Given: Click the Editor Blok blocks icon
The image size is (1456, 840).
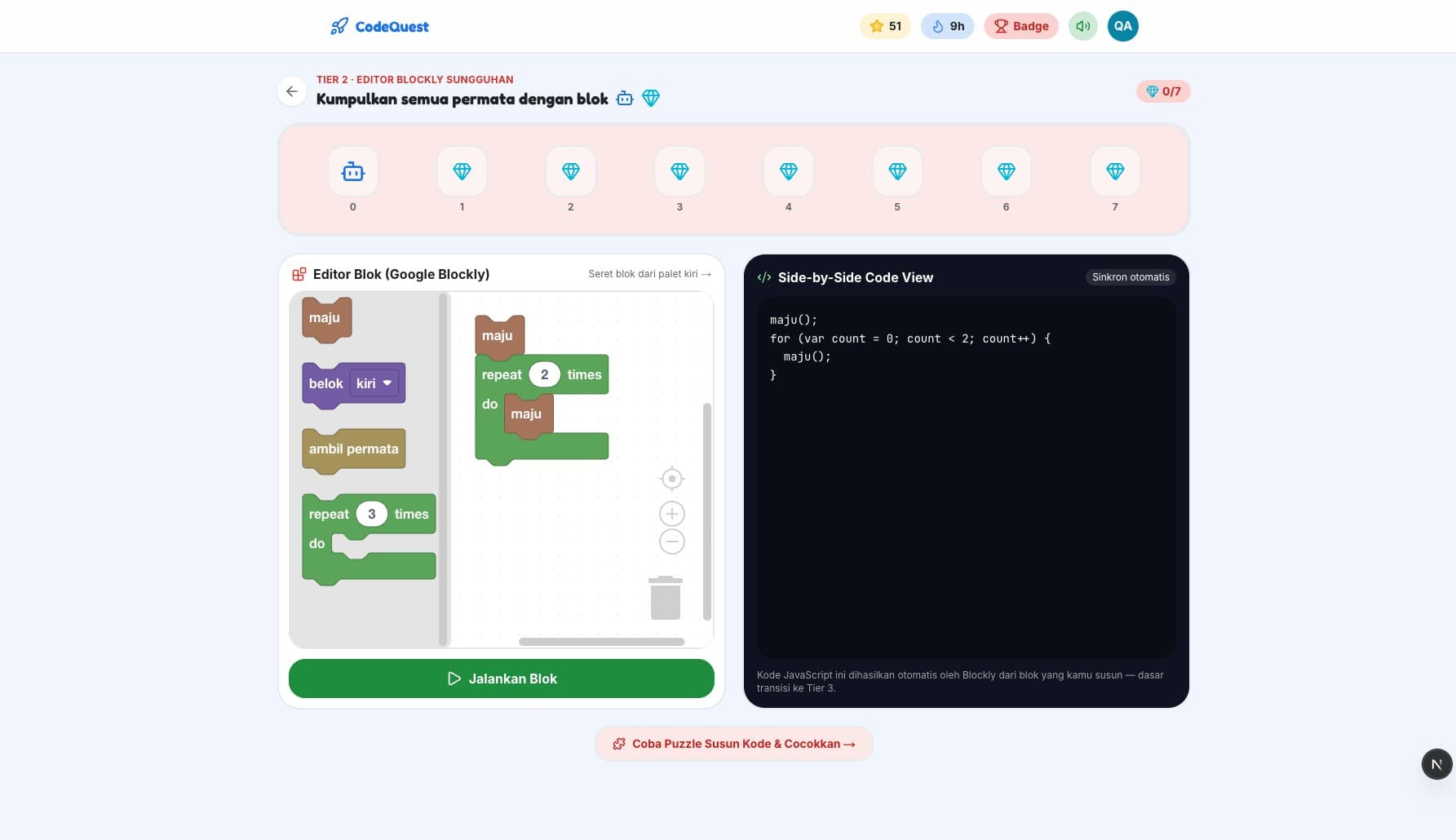Looking at the screenshot, I should click(299, 274).
